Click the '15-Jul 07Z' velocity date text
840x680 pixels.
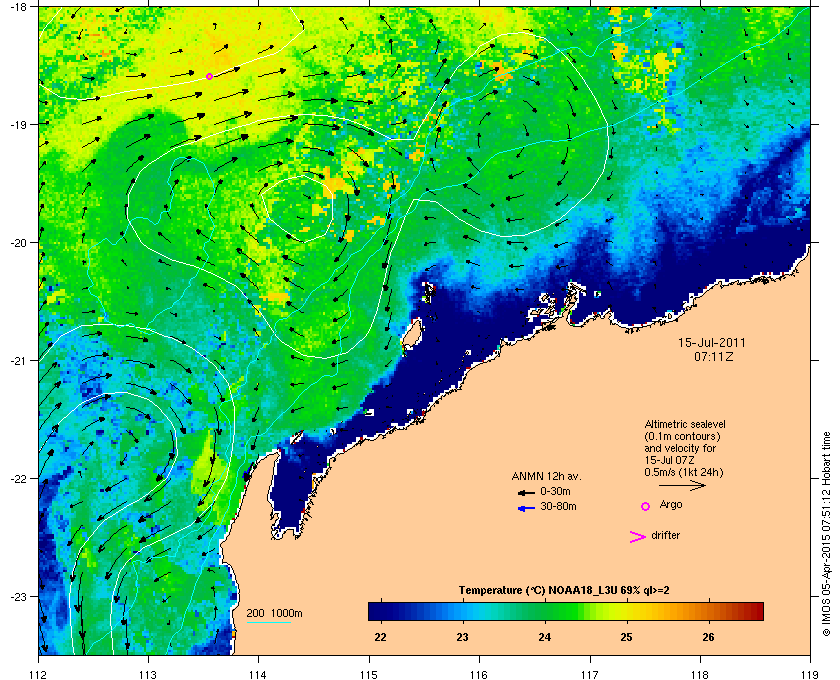point(670,460)
